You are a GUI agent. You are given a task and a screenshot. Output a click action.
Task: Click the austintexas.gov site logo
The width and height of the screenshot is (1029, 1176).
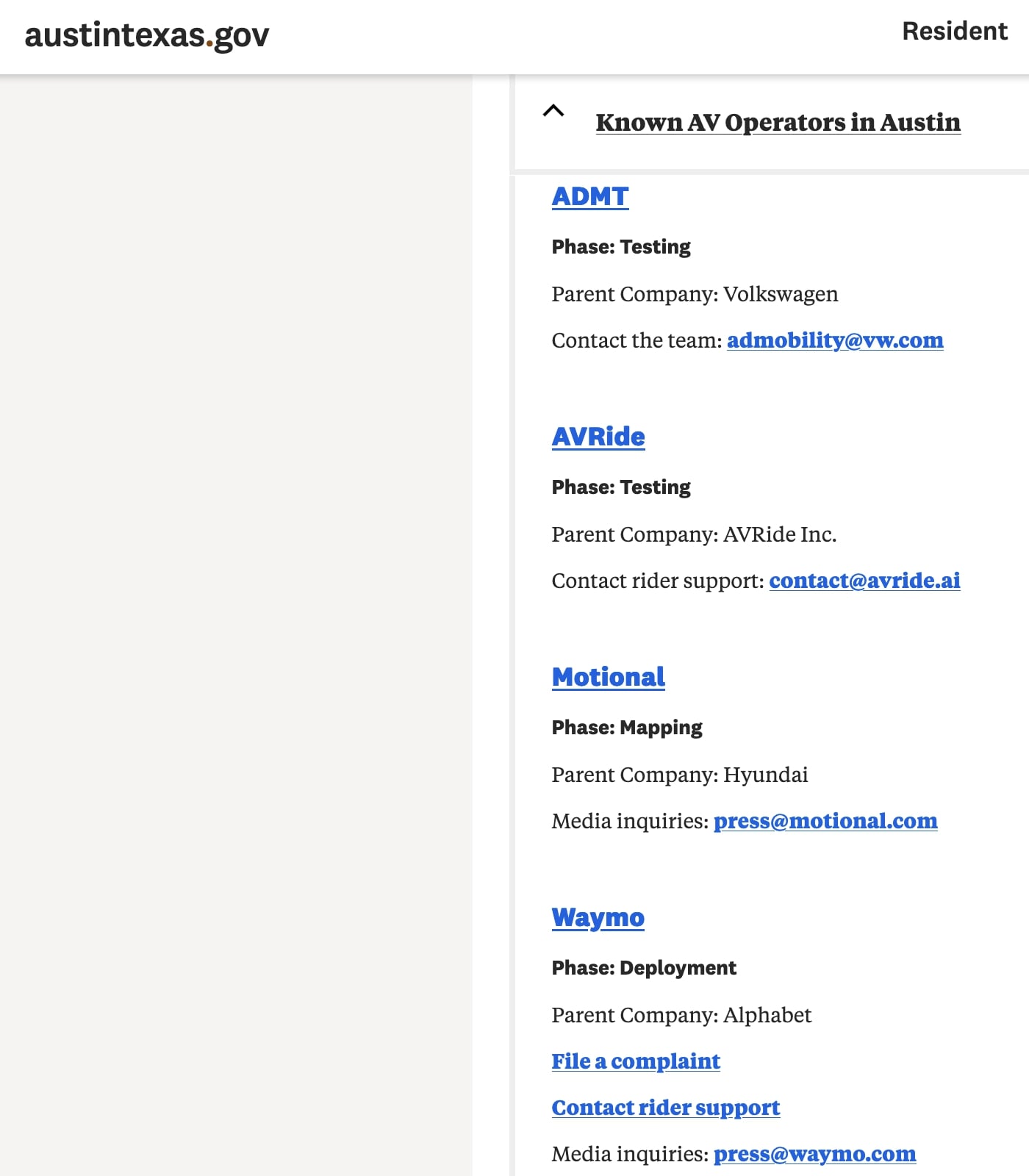pos(147,35)
